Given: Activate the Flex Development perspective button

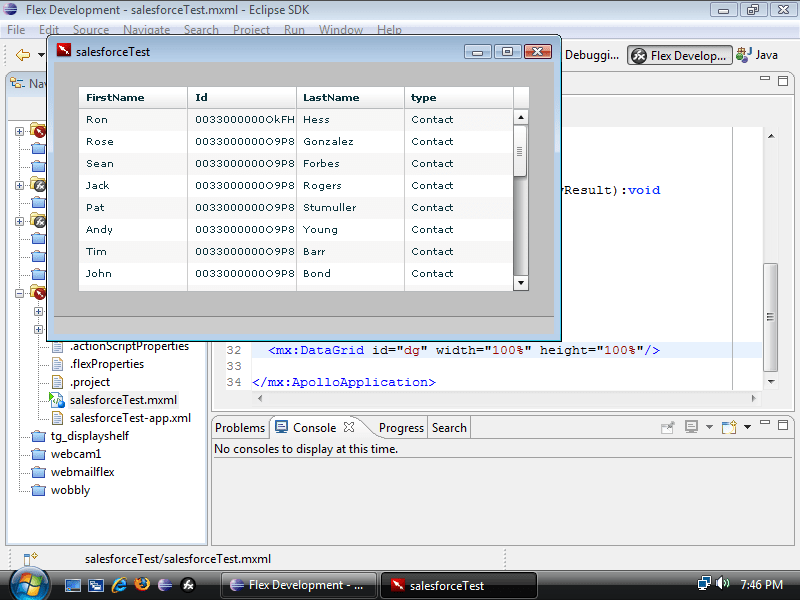Looking at the screenshot, I should 679,55.
